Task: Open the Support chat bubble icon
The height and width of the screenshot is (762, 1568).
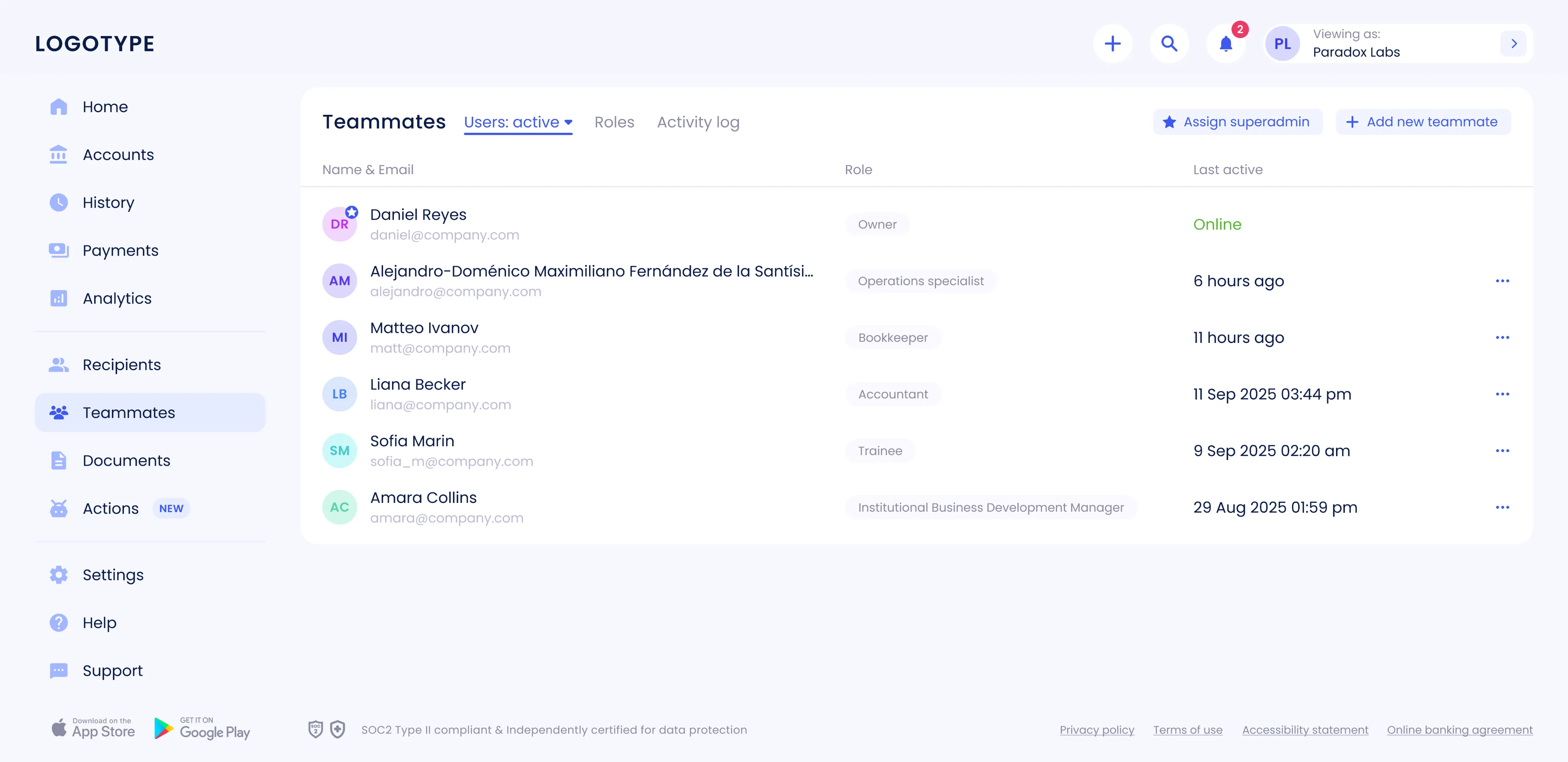Action: tap(59, 671)
